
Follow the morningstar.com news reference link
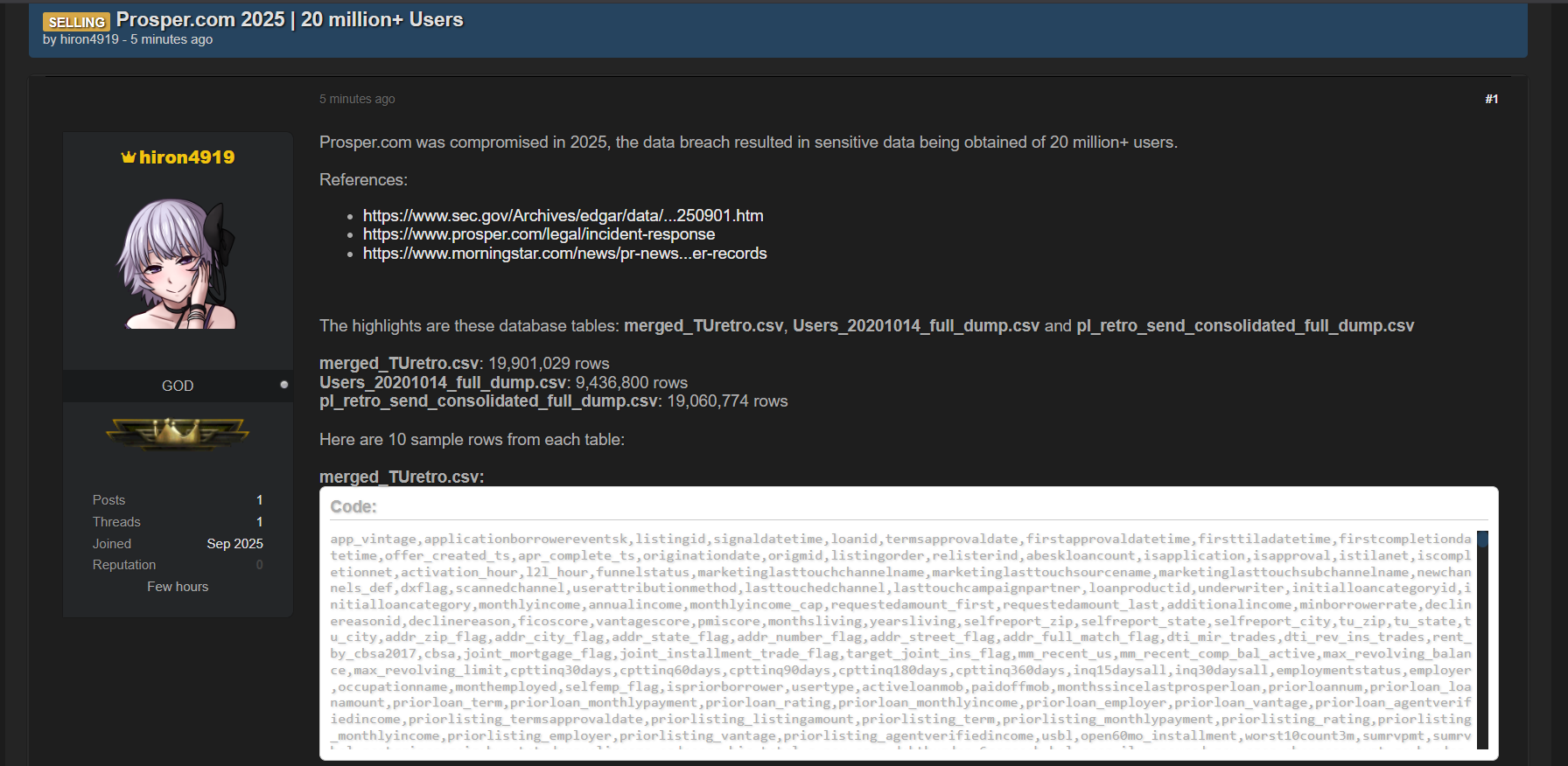564,254
